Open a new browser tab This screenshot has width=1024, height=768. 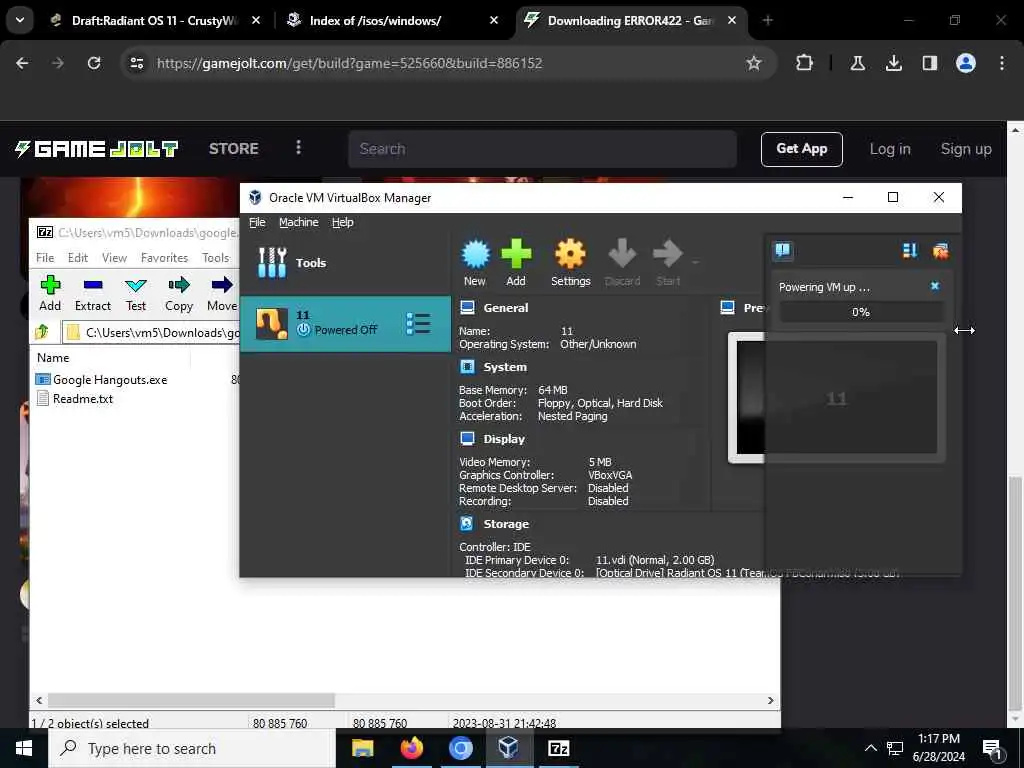click(767, 20)
